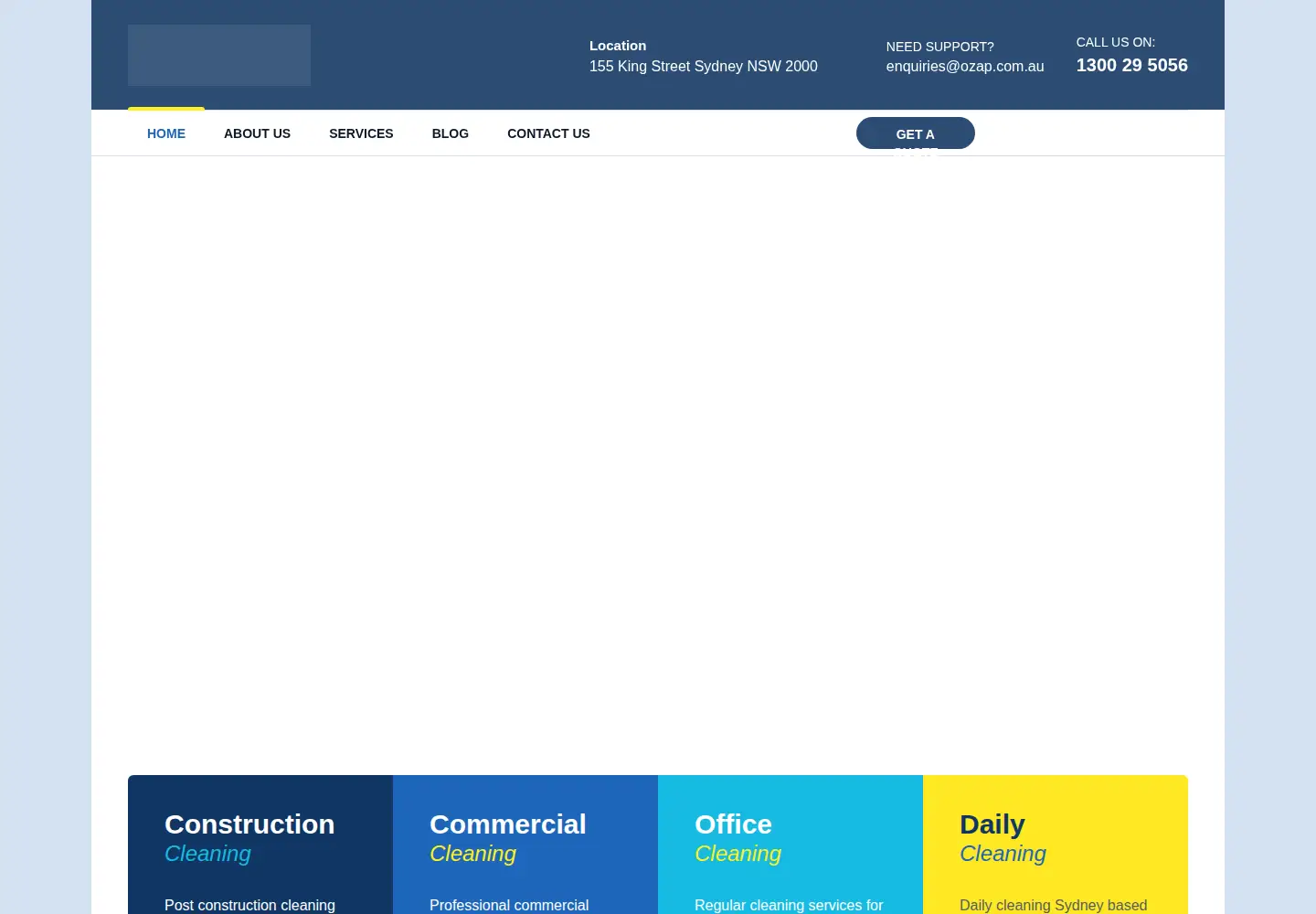Image resolution: width=1316 pixels, height=914 pixels.
Task: Navigate to the BLOG page
Action: [x=450, y=133]
